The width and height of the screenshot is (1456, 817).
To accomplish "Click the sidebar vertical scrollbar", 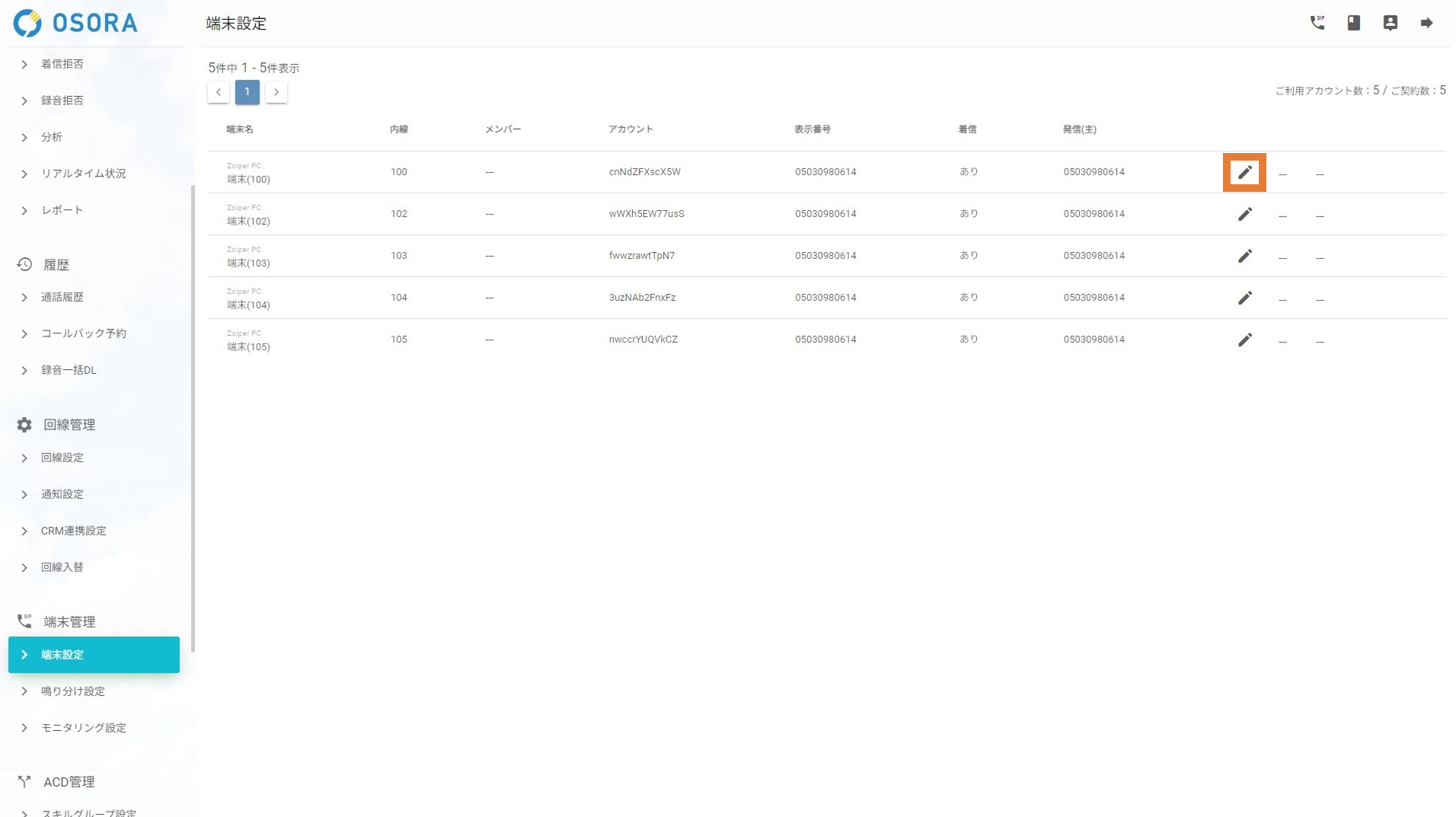I will 193,419.
